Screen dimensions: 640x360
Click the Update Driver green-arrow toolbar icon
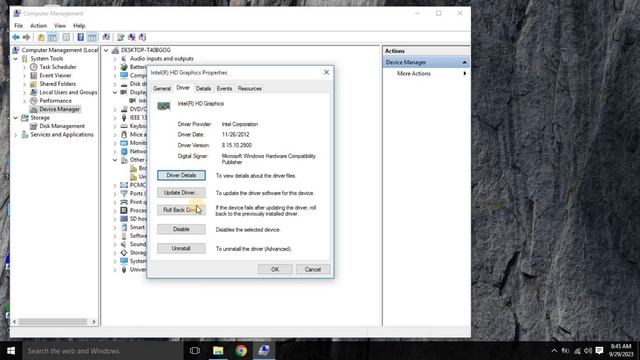coord(120,38)
